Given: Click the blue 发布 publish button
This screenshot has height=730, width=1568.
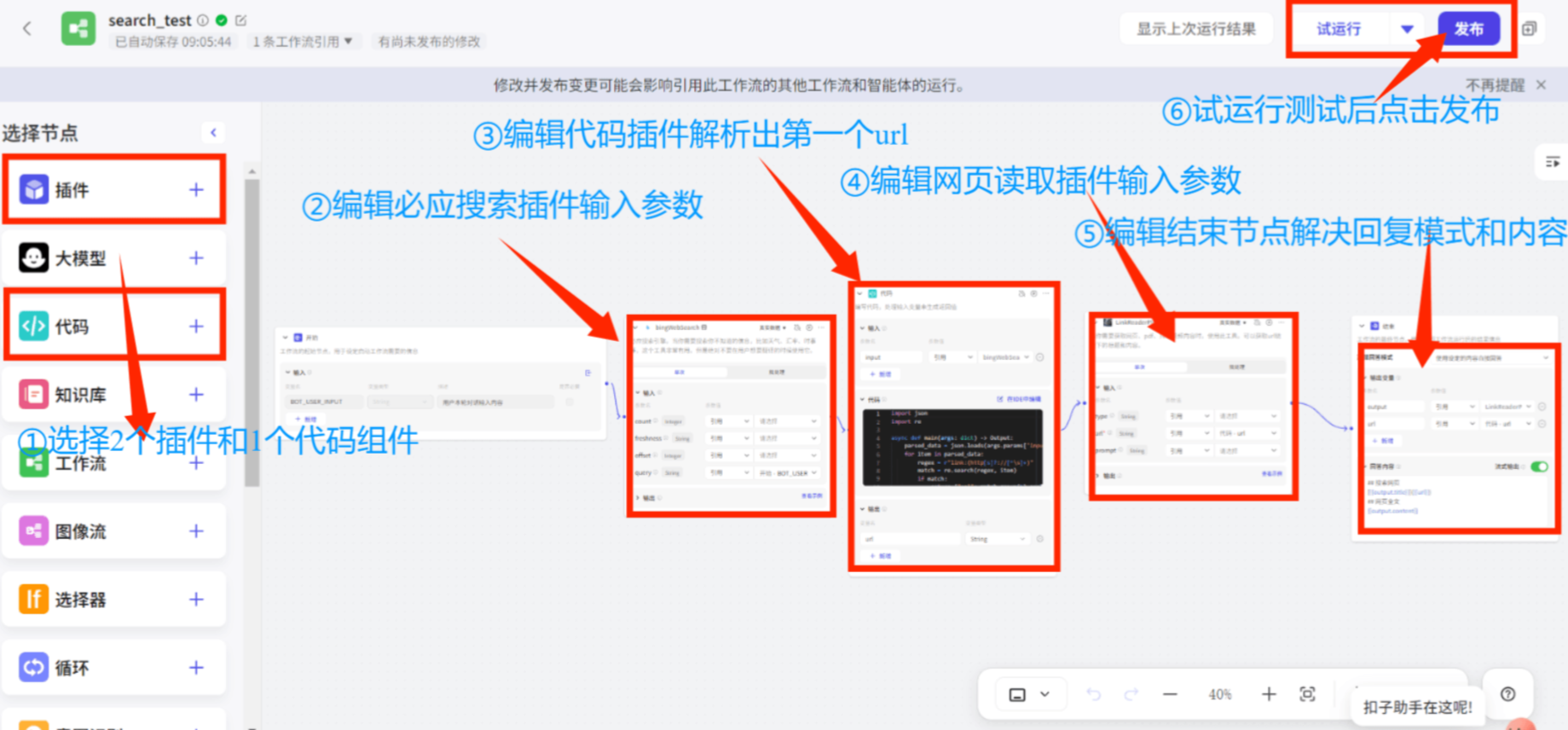Looking at the screenshot, I should [x=1468, y=29].
